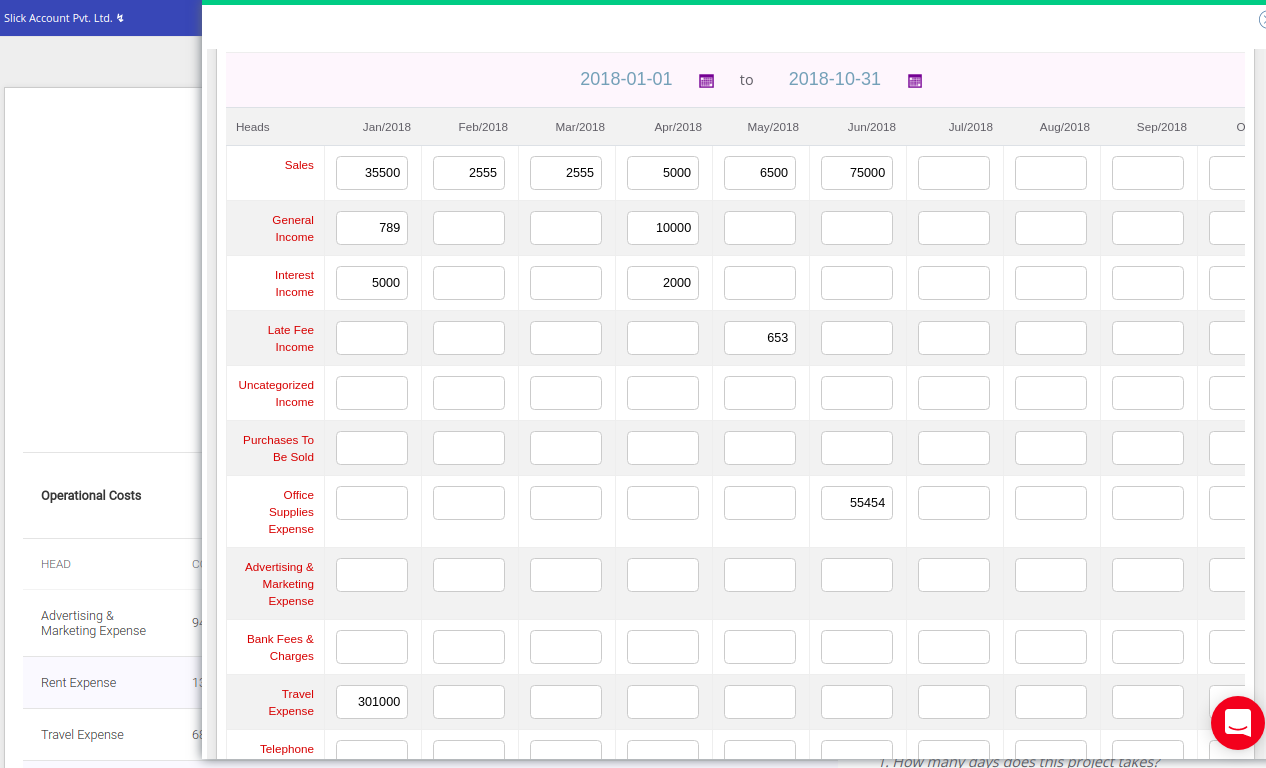The width and height of the screenshot is (1266, 768).
Task: Click the Travel Expense value 301000
Action: (372, 702)
